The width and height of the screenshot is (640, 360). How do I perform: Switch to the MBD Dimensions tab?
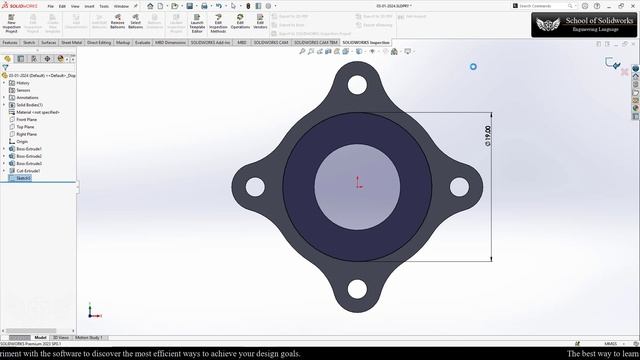coord(170,42)
